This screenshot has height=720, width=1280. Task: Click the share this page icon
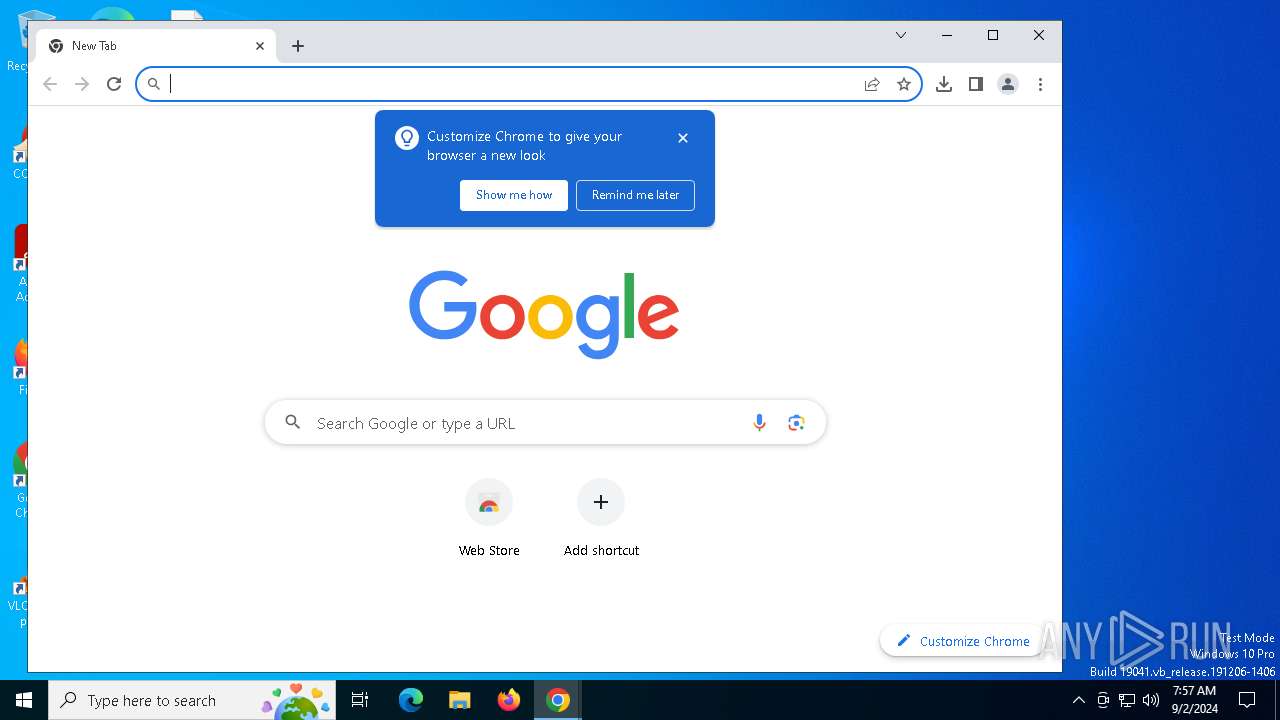pyautogui.click(x=872, y=85)
